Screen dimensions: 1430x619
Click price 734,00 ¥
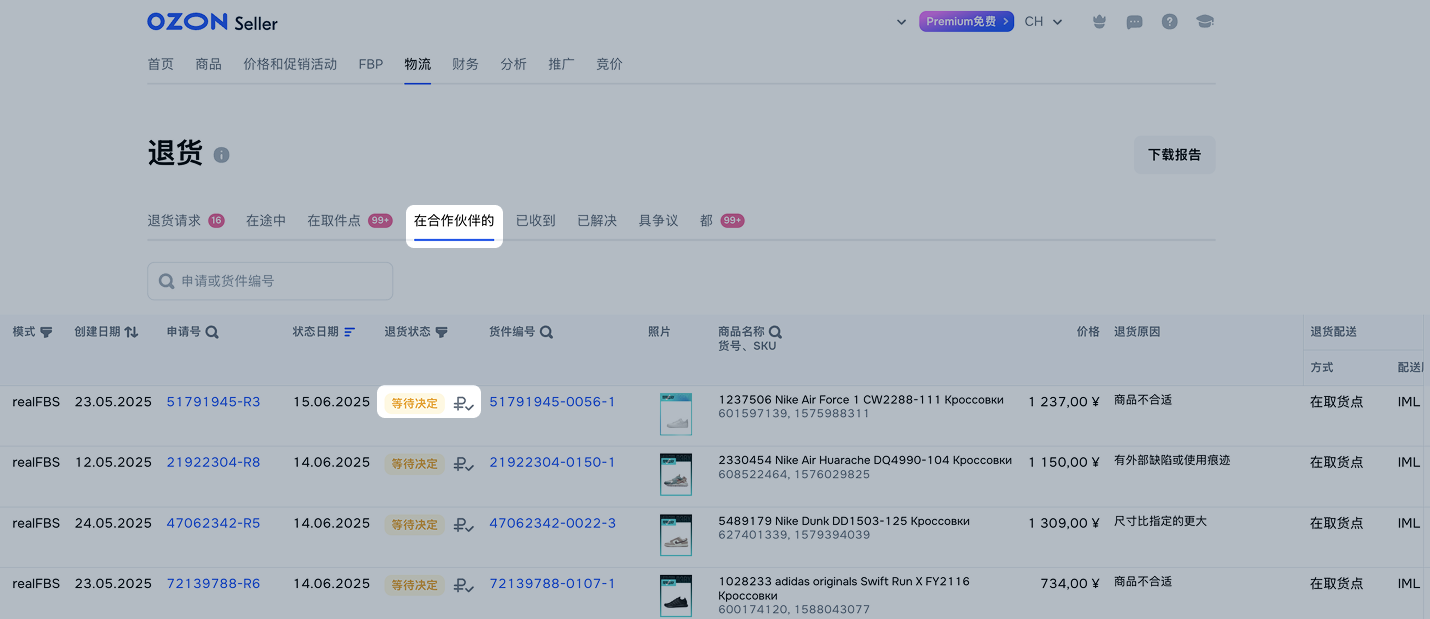click(1070, 584)
